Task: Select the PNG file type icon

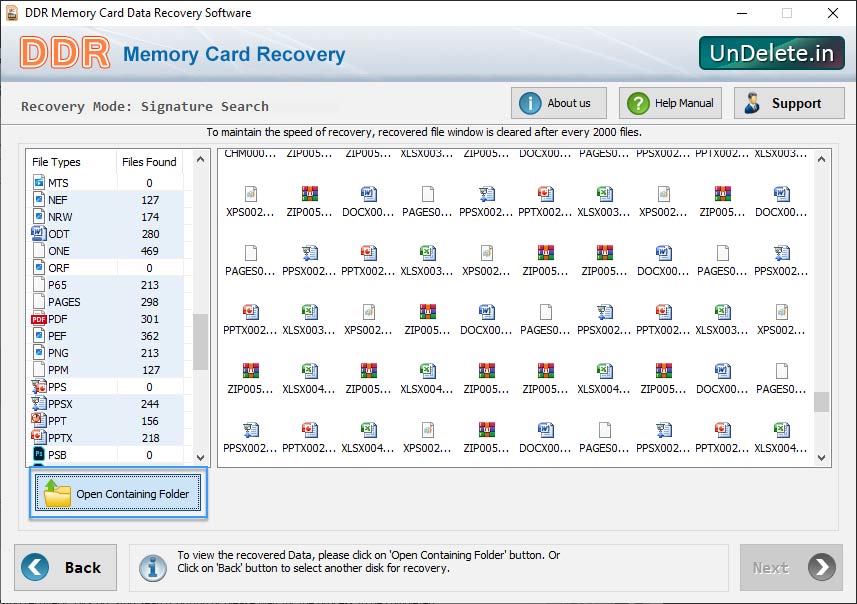Action: pos(39,352)
